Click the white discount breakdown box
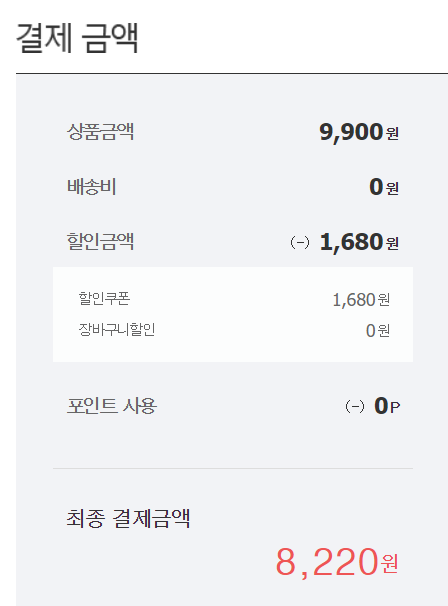This screenshot has height=606, width=448. [233, 314]
